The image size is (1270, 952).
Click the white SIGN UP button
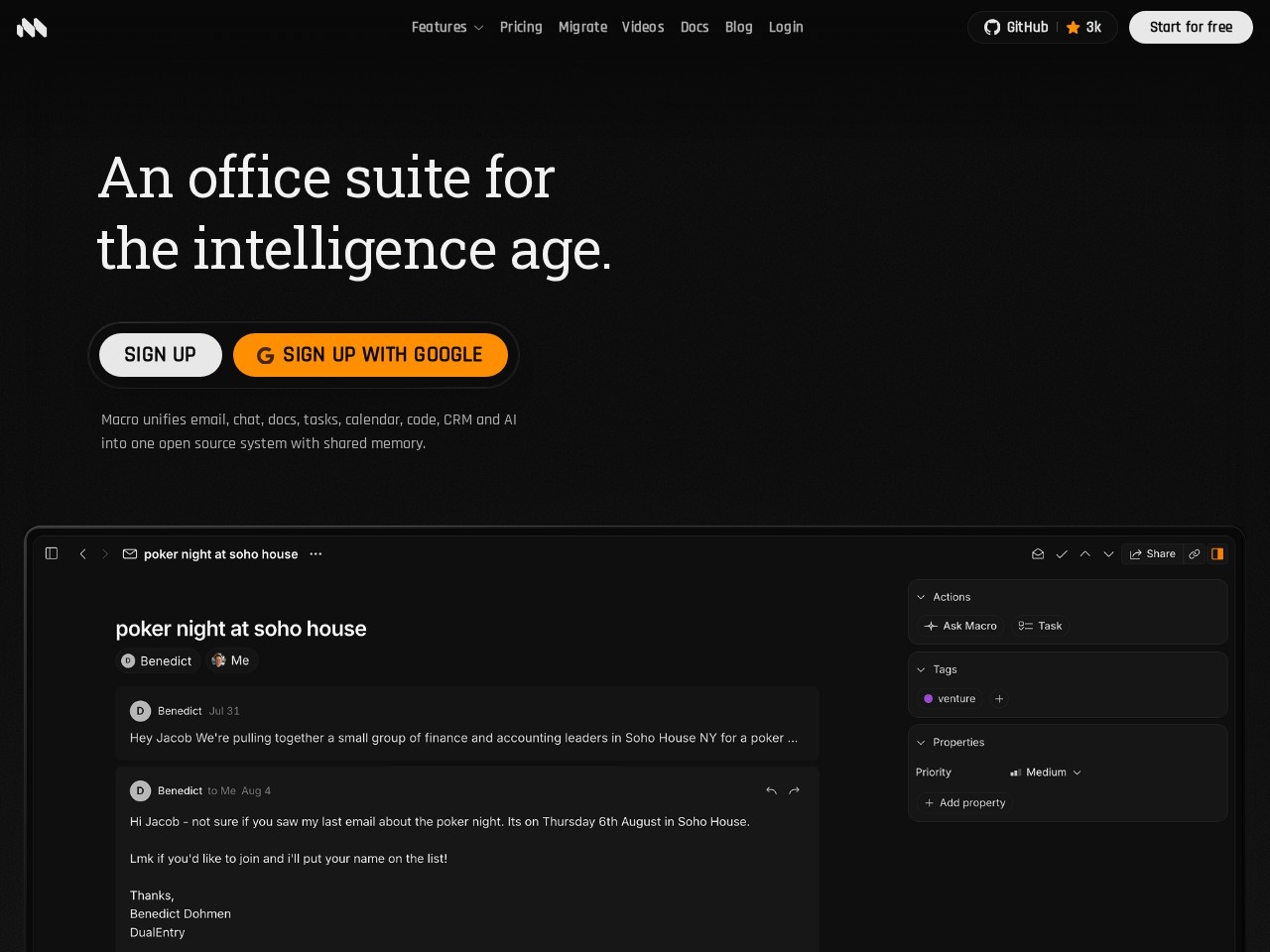coord(161,355)
